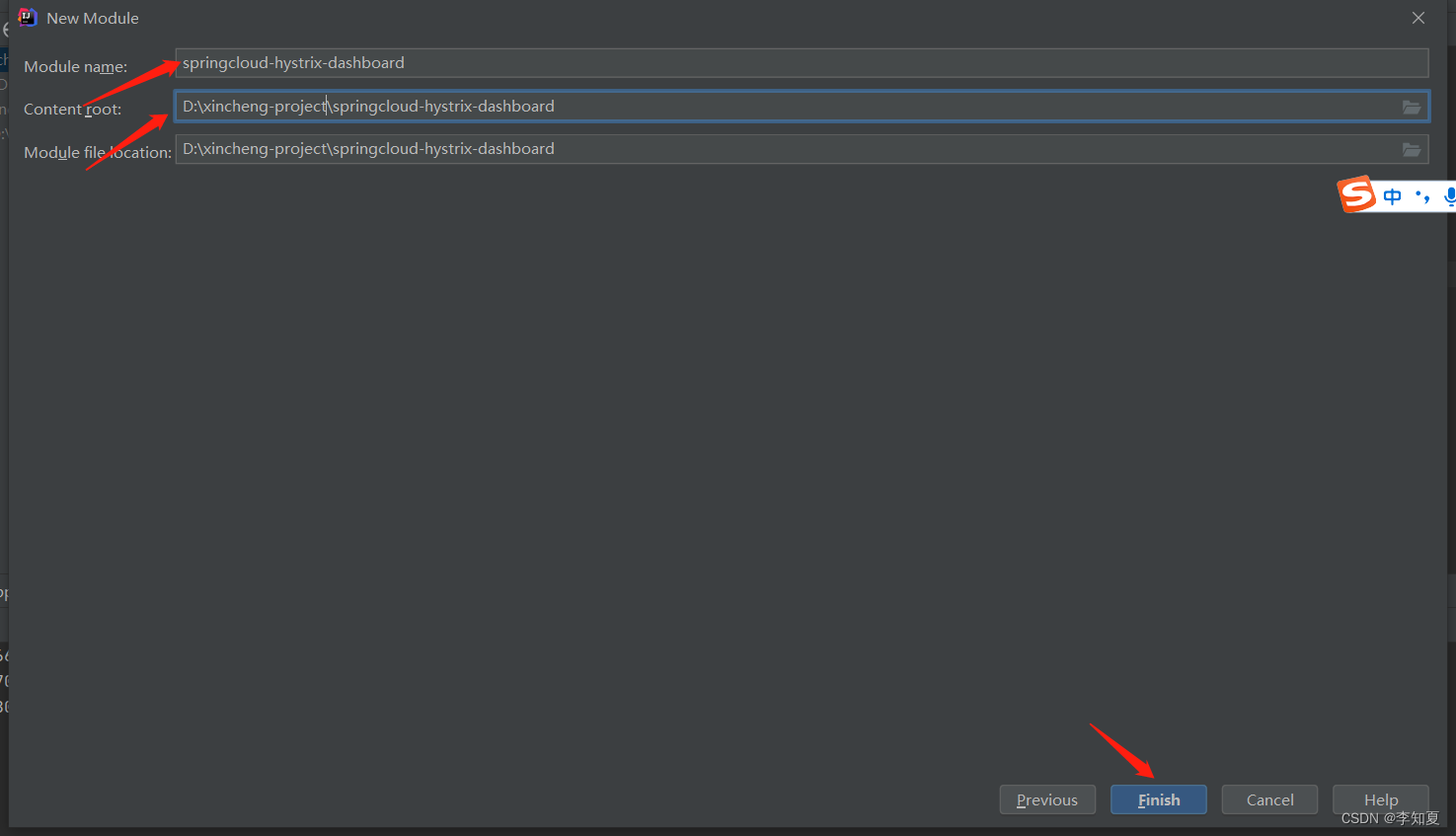Click the 'New Module' title text
Screen dimensions: 1456x836
pos(93,19)
